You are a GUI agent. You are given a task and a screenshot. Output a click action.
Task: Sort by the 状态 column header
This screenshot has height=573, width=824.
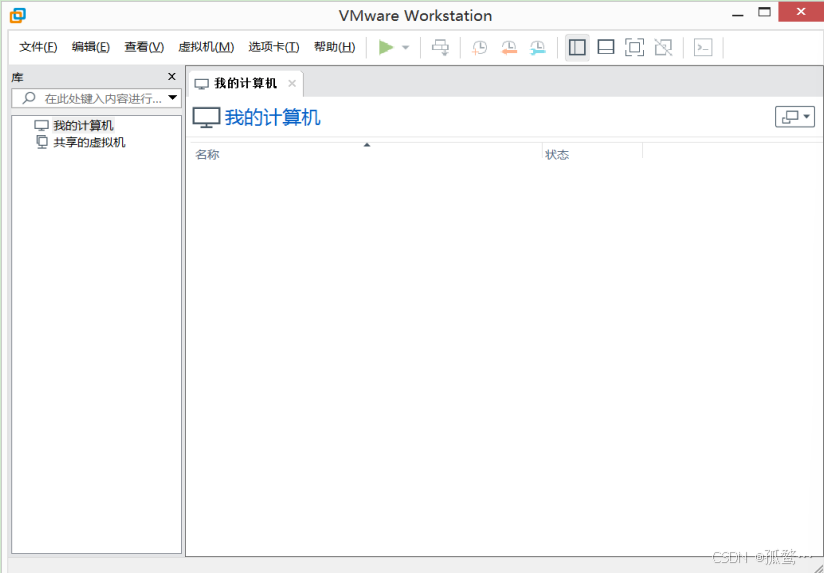[x=592, y=154]
